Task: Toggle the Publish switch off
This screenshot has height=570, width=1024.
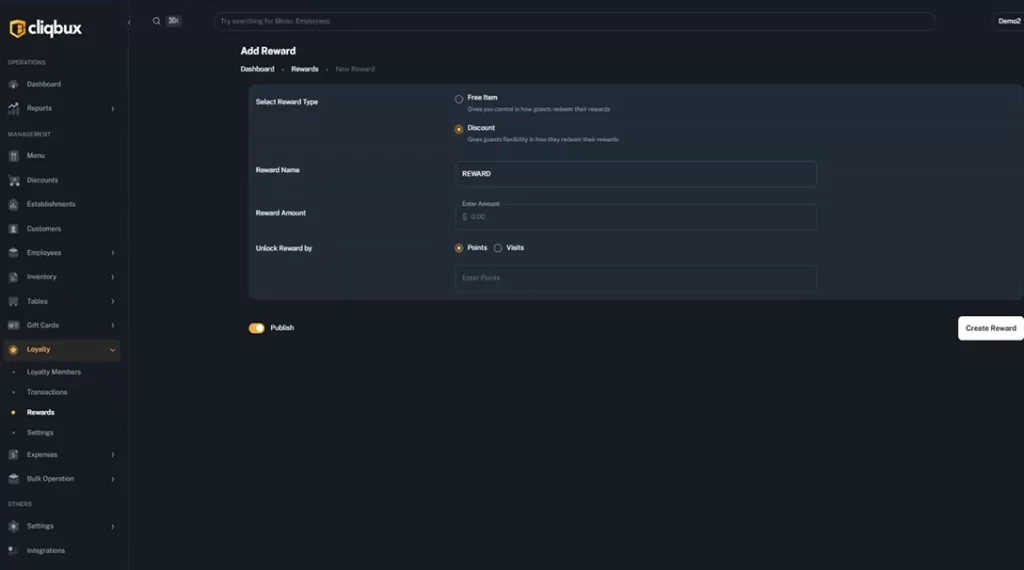Action: coord(257,328)
